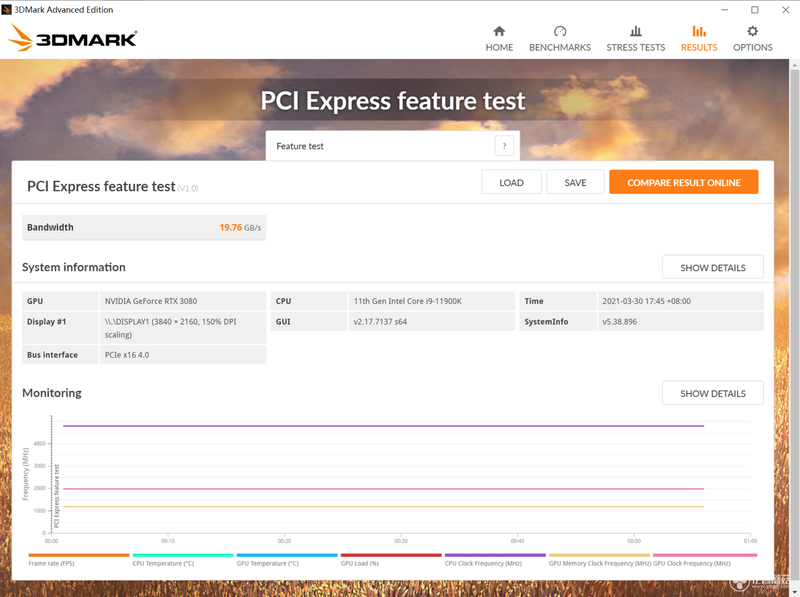
Task: Open the OPTIONS tab label
Action: tap(753, 47)
